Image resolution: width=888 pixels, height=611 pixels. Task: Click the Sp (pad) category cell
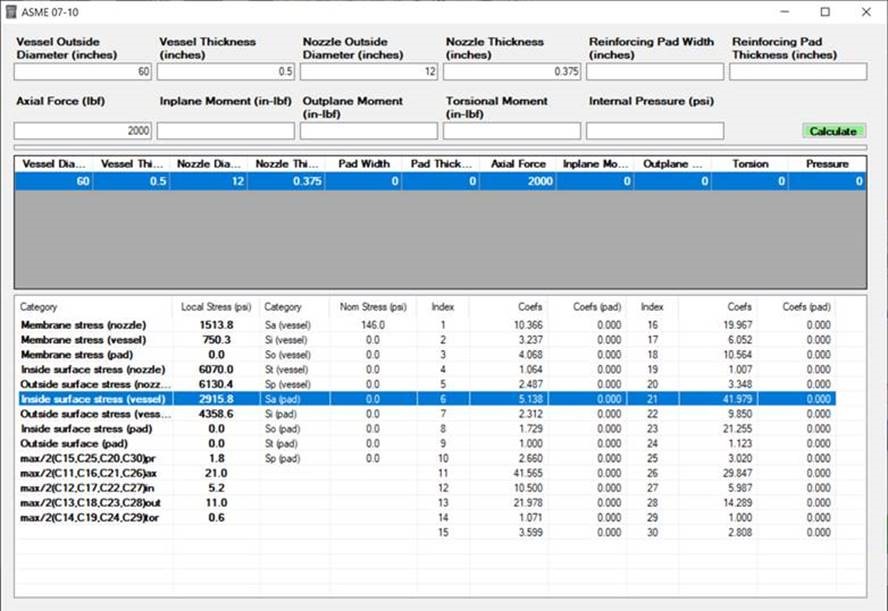pos(283,458)
